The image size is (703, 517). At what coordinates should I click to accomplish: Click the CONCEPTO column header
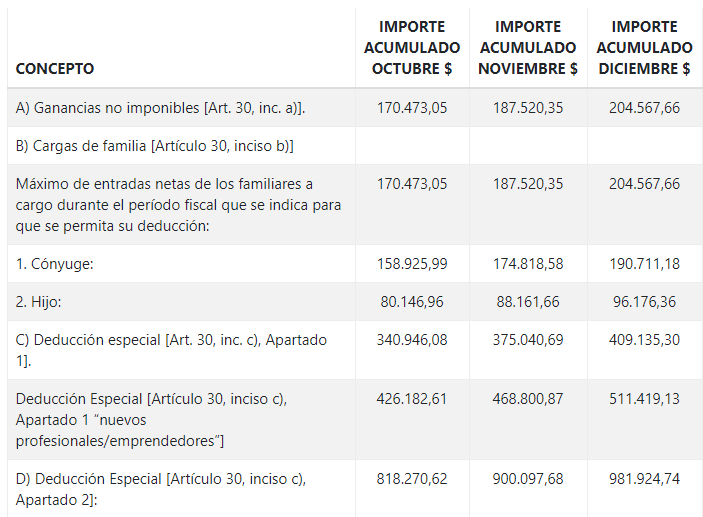[x=55, y=69]
